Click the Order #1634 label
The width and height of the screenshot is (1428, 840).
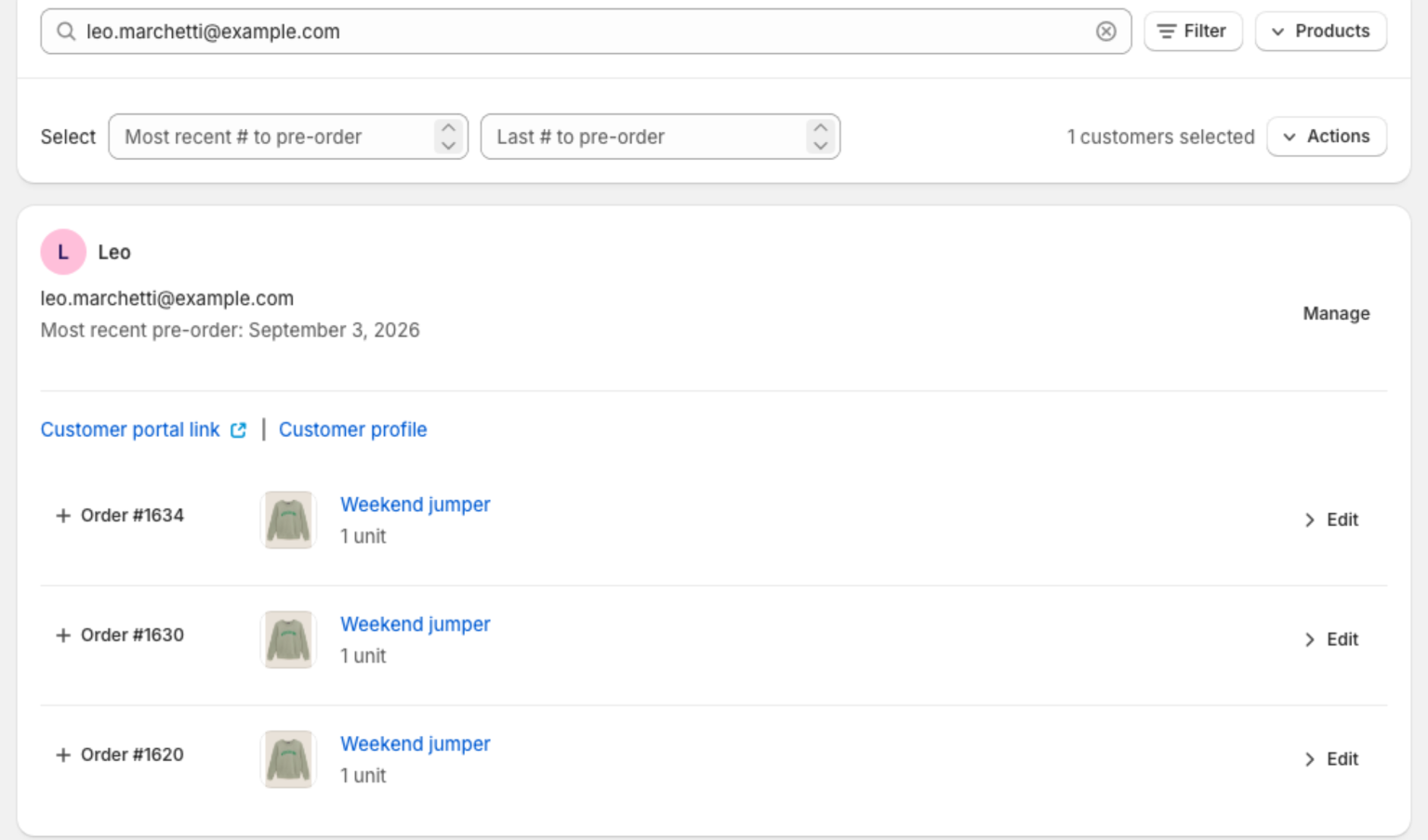tap(132, 516)
